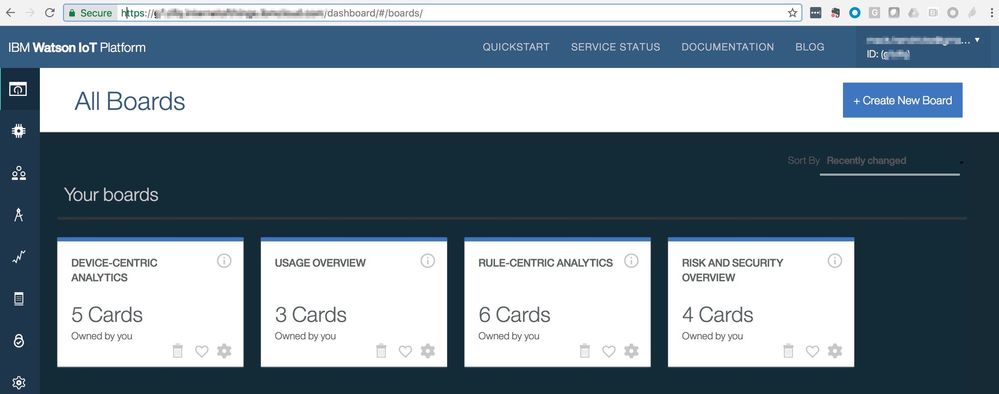Show info for Device-Centric Analytics board

224,260
